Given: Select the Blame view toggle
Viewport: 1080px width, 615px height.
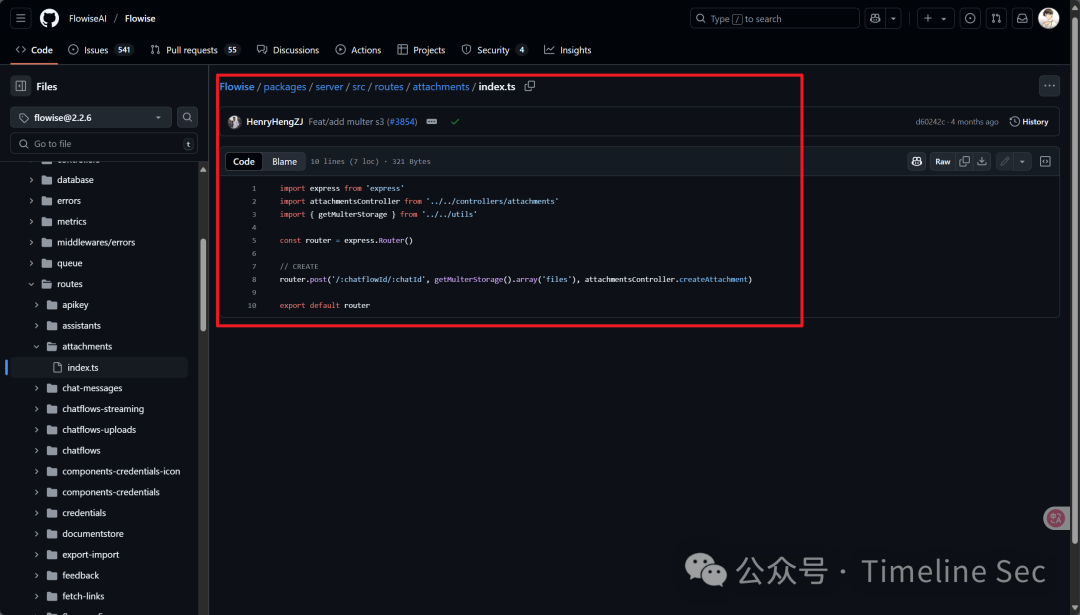Looking at the screenshot, I should (284, 161).
